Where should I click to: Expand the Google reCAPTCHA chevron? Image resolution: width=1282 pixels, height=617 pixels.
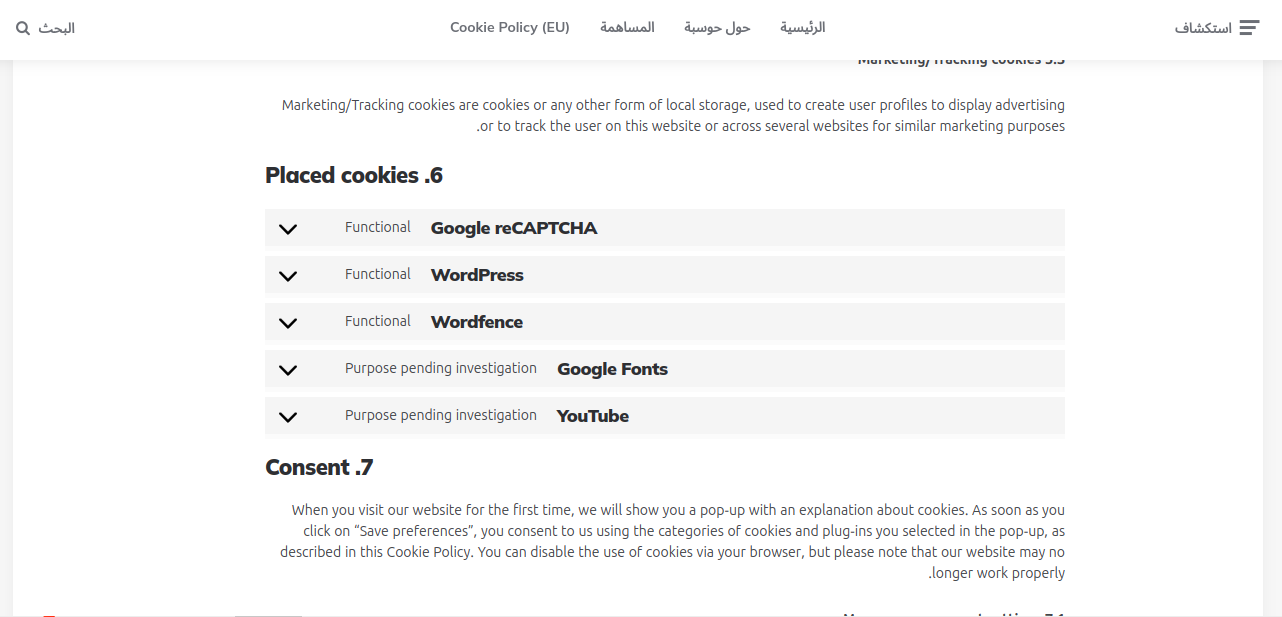[288, 229]
